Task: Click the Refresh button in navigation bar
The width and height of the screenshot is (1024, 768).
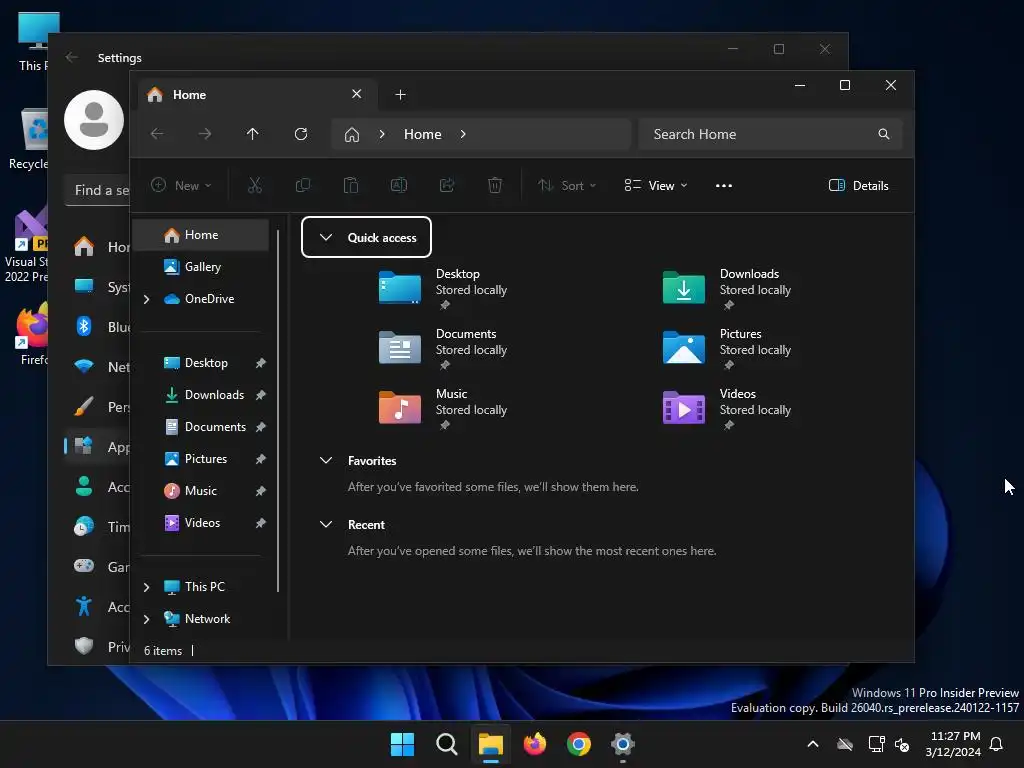Action: click(300, 134)
